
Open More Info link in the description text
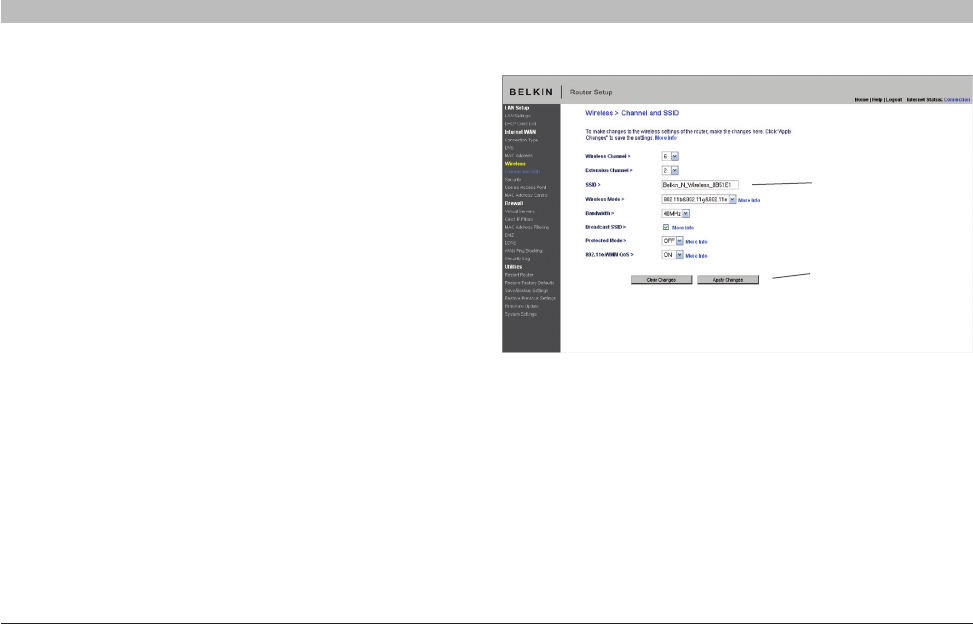click(x=666, y=138)
